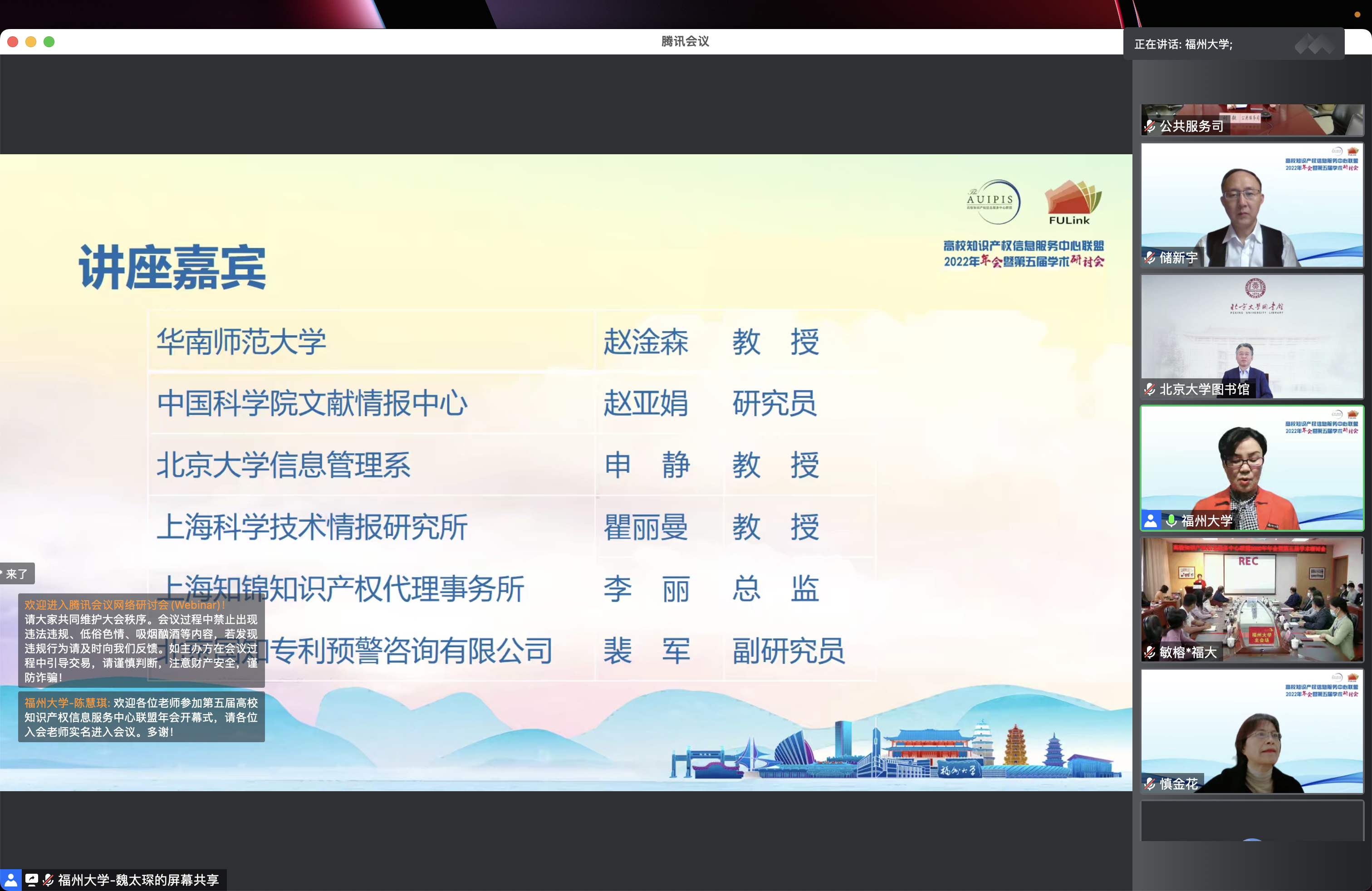
Task: Select the 储新宇 video thumbnail
Action: click(x=1252, y=205)
